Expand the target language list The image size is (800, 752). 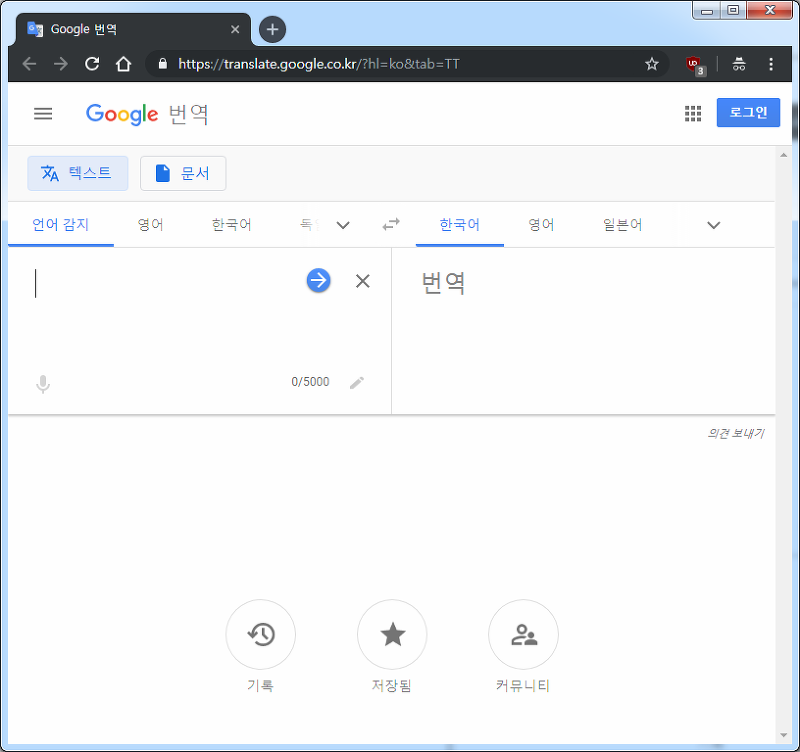[x=713, y=225]
